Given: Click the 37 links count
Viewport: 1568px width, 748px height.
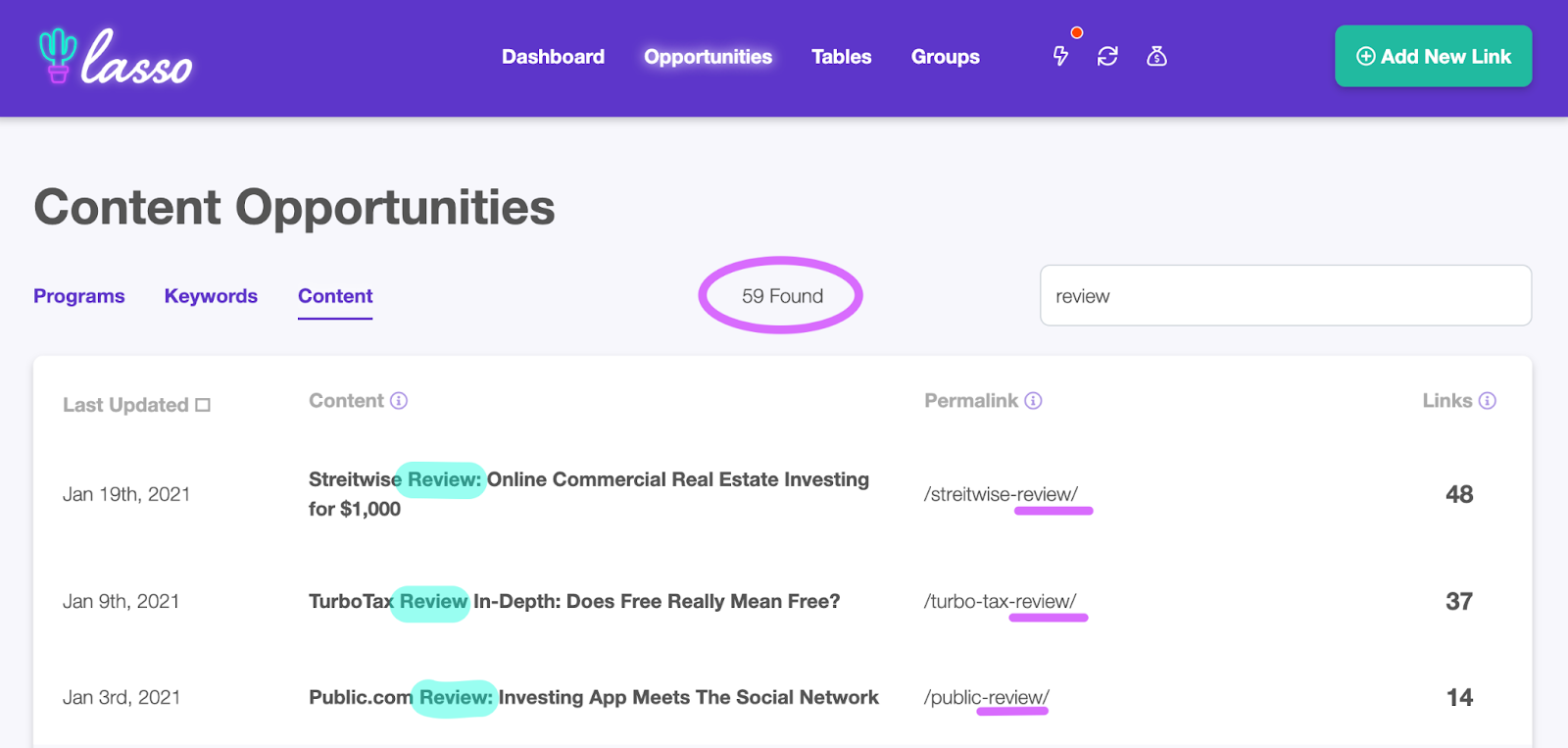Looking at the screenshot, I should click(x=1459, y=601).
